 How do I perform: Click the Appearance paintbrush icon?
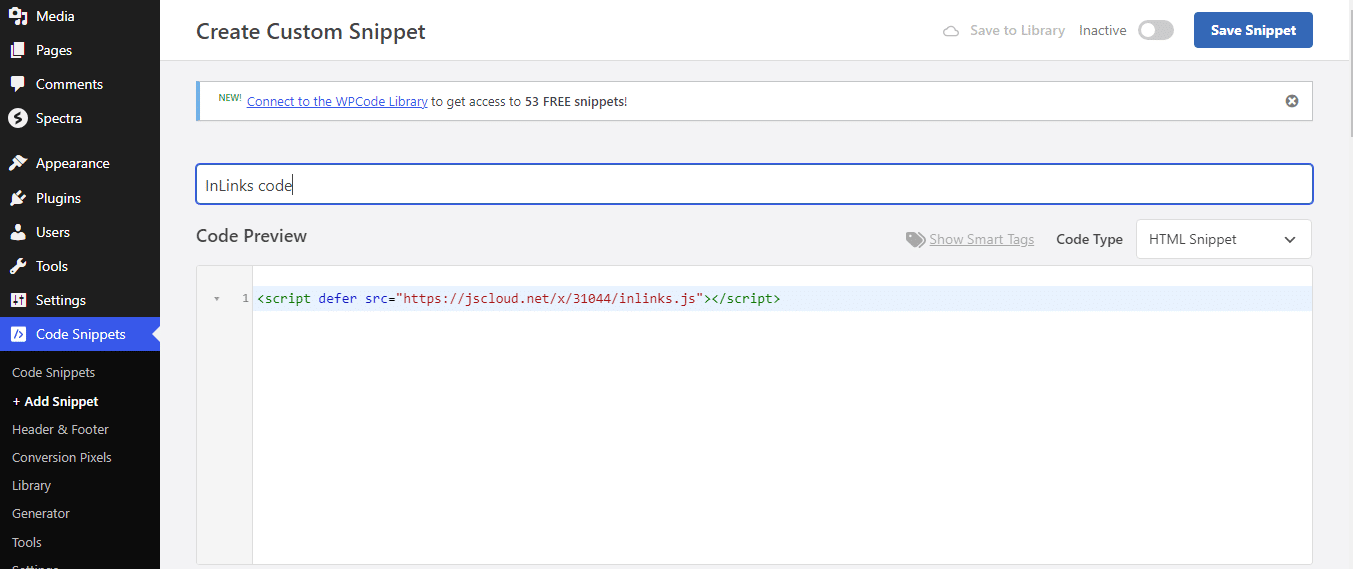tap(18, 163)
